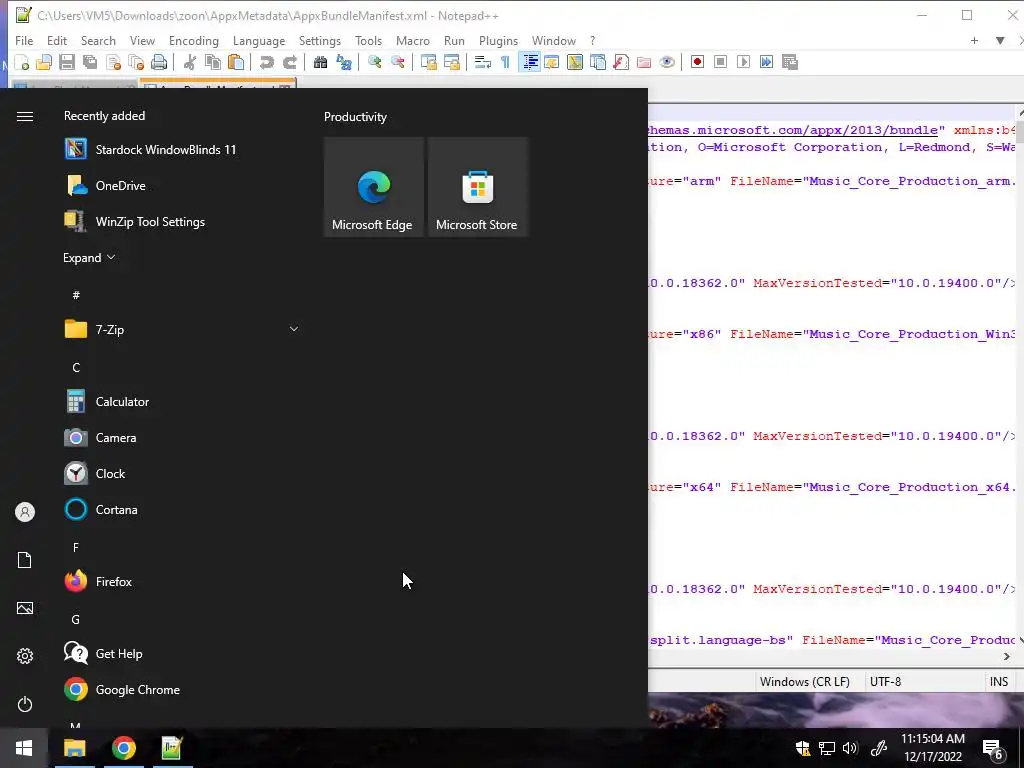
Task: Launch Cortana from the app list
Action: point(183,509)
